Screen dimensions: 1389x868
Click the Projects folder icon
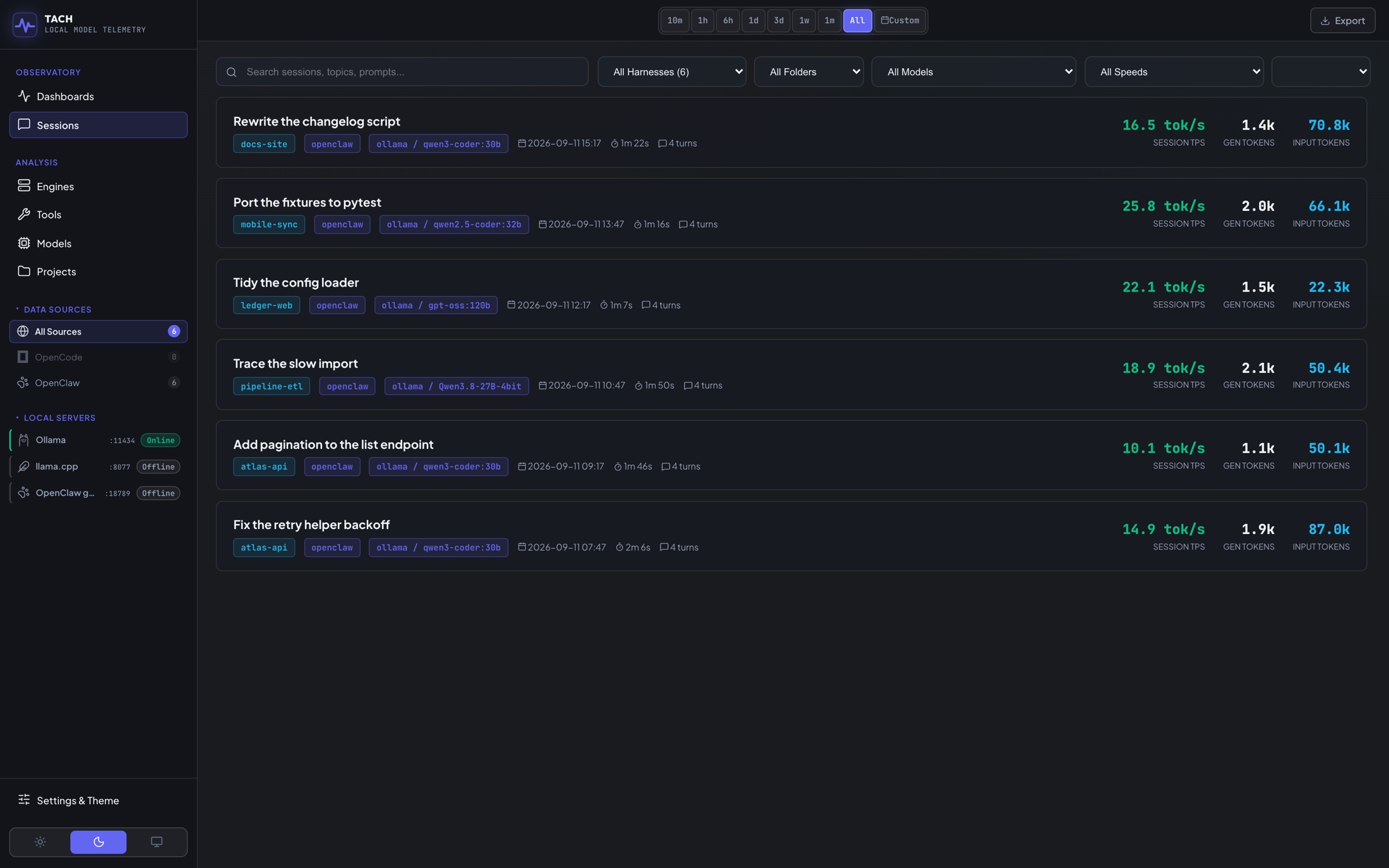[24, 271]
